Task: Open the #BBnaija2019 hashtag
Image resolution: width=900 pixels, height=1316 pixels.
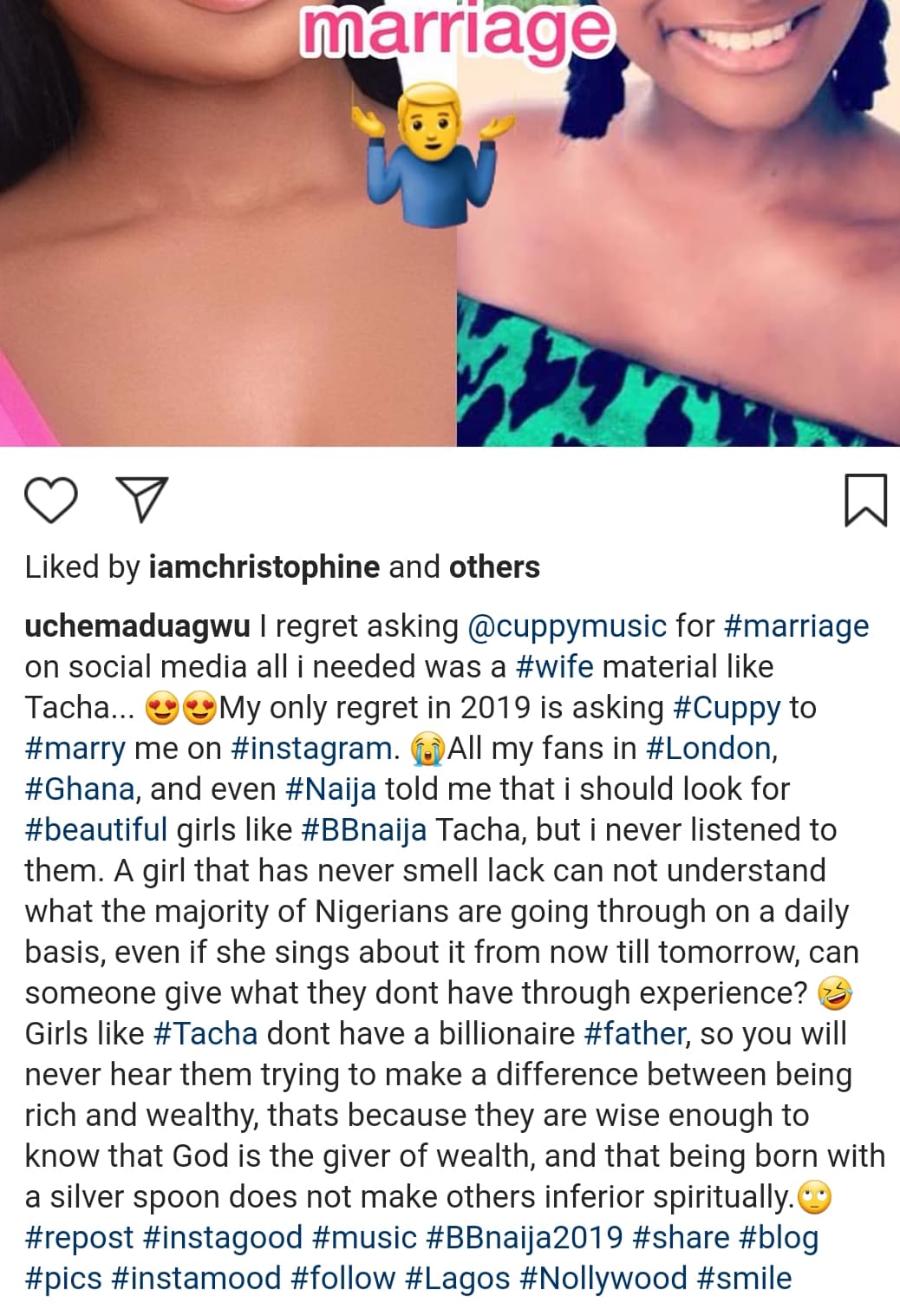Action: pyautogui.click(x=525, y=1238)
